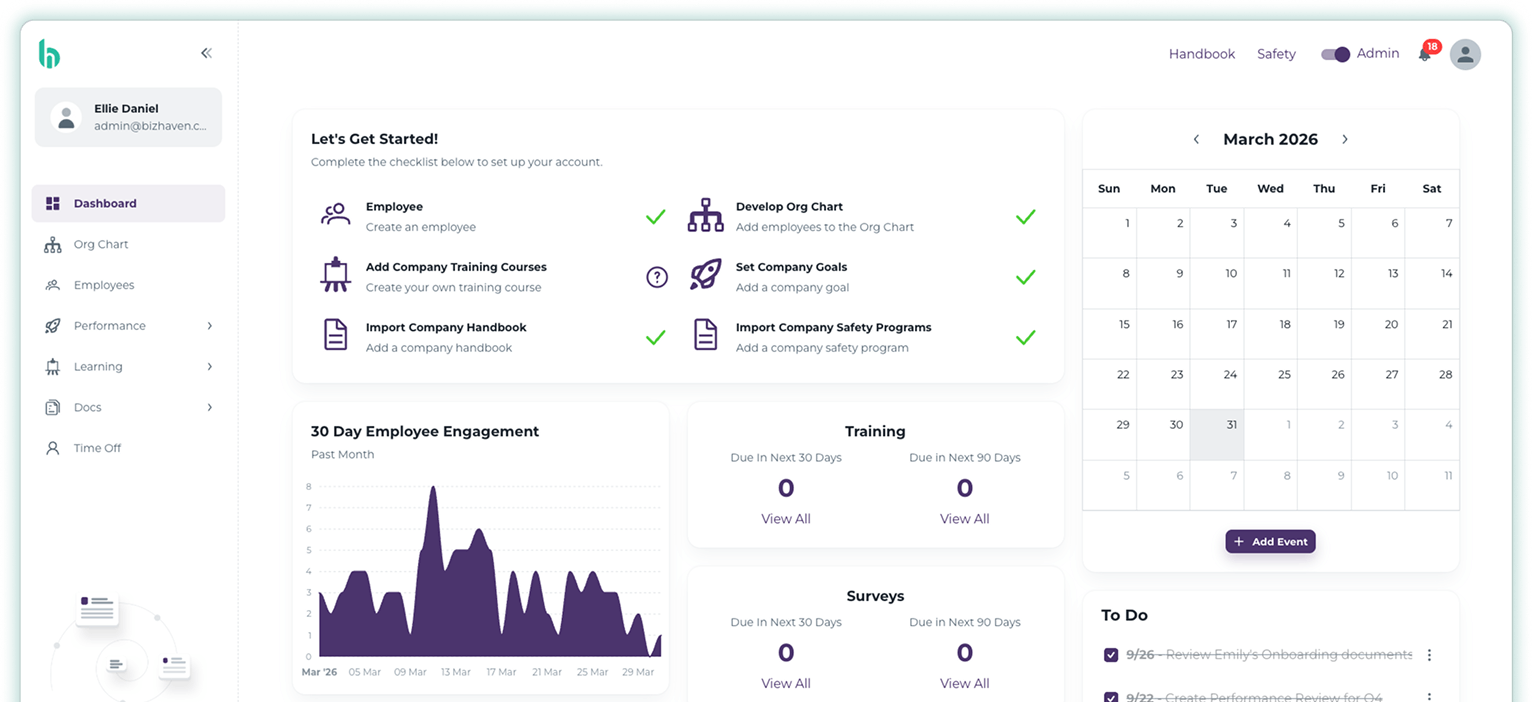Click the help question mark icon
The width and height of the screenshot is (1533, 702).
point(656,277)
